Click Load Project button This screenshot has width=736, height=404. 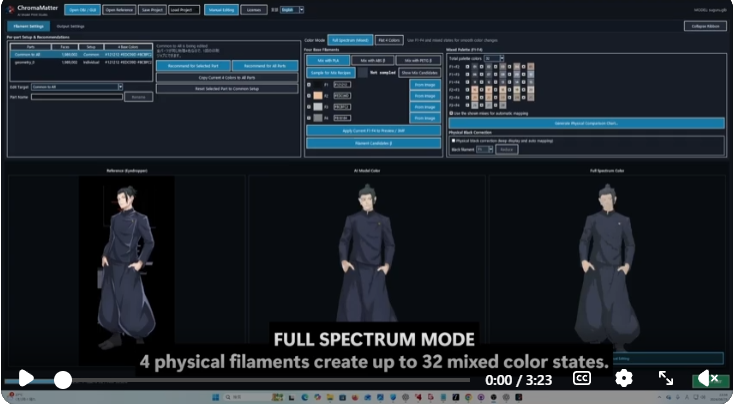[x=184, y=10]
